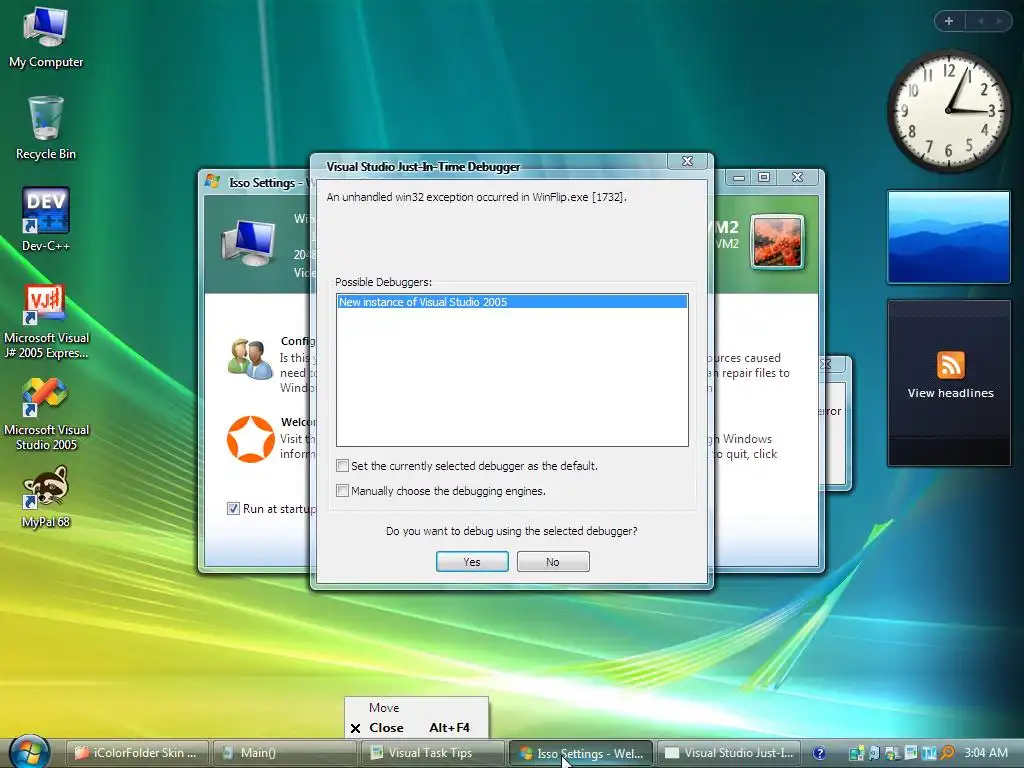Click the Windows-flag tray icon
Image resolution: width=1024 pixels, height=768 pixels.
tap(893, 753)
